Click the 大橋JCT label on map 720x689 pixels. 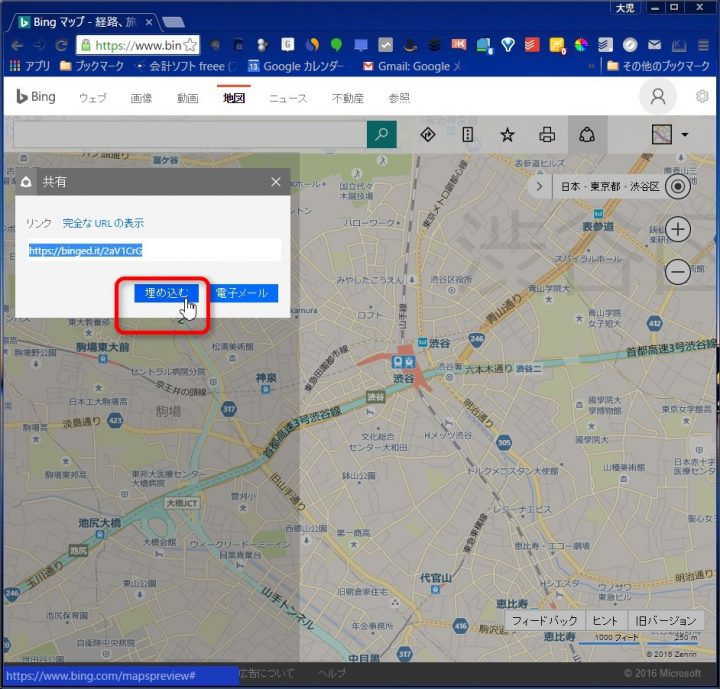[182, 503]
